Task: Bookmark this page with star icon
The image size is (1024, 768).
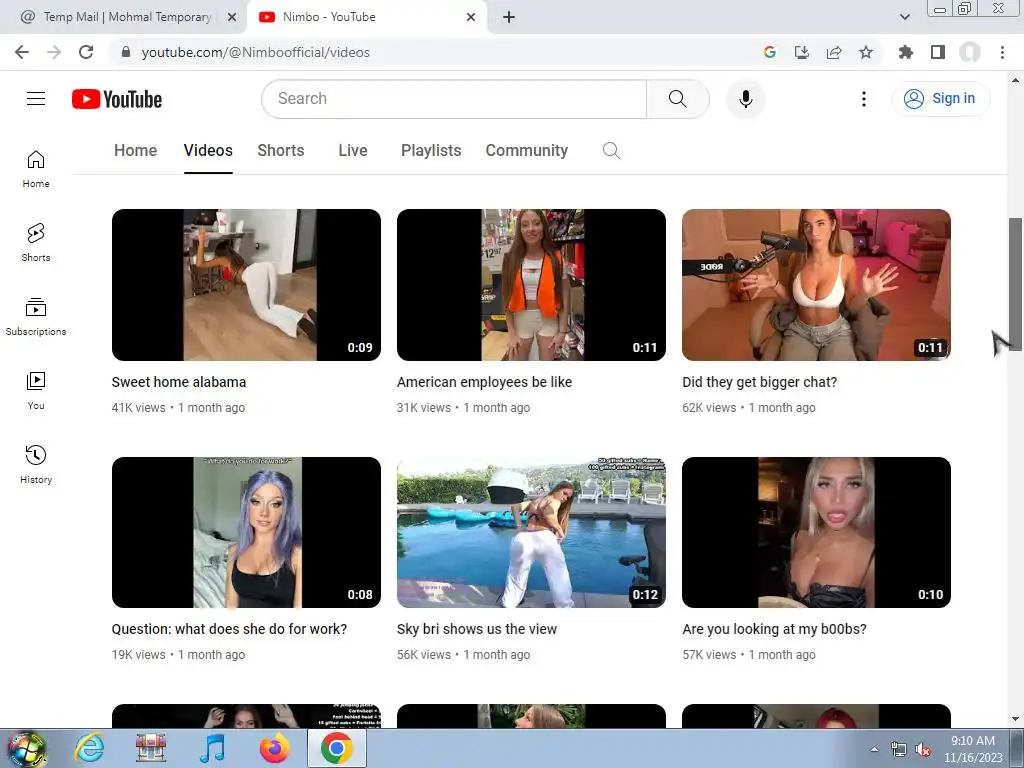Action: 866,52
